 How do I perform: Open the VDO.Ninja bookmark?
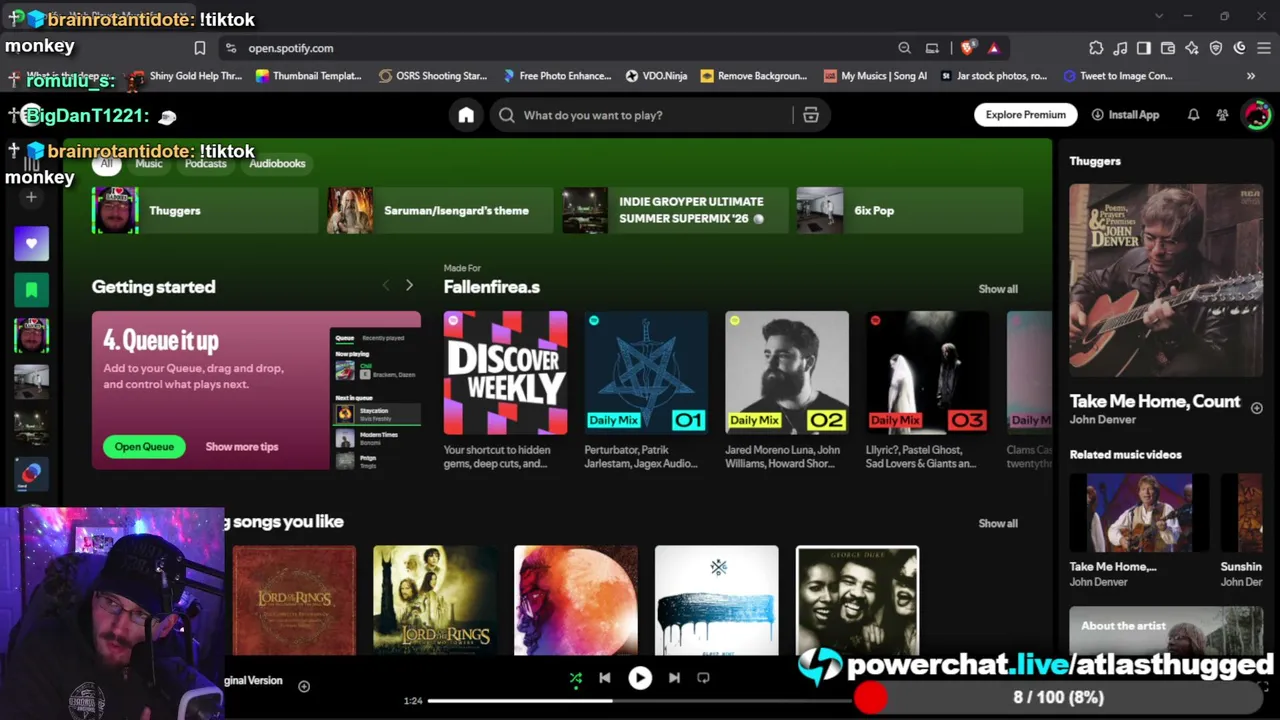657,76
